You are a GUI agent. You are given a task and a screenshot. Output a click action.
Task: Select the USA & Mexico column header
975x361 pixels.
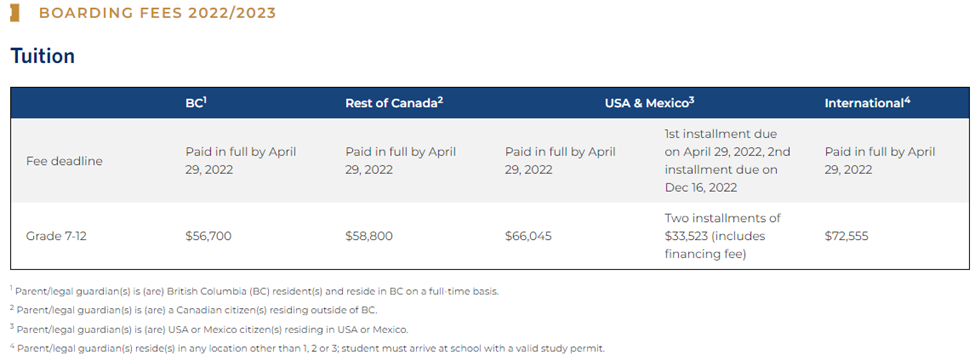[649, 103]
